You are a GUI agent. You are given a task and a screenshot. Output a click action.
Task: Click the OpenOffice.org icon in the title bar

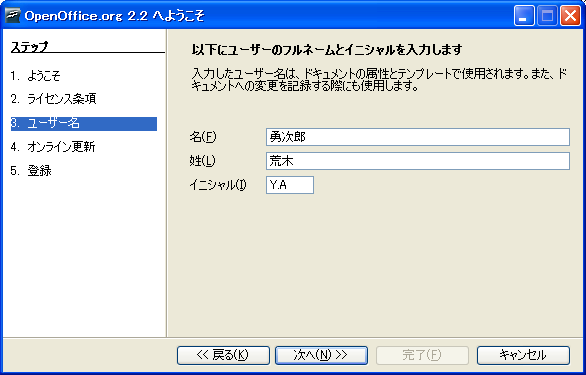tap(13, 16)
